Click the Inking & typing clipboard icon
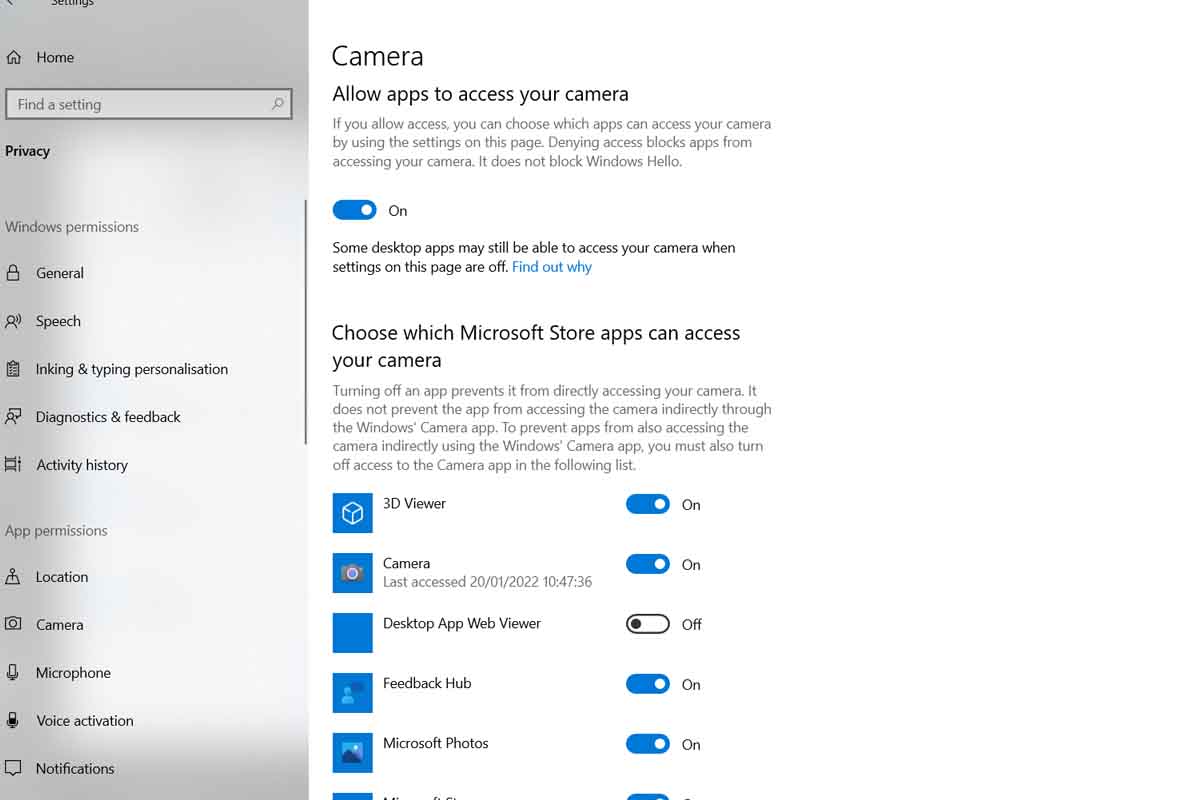 [x=13, y=369]
